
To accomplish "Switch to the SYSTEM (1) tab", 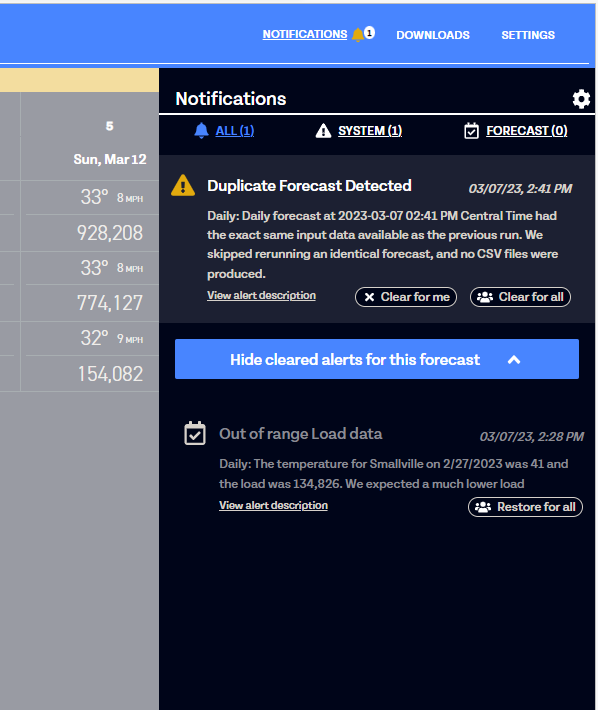I will tap(370, 131).
